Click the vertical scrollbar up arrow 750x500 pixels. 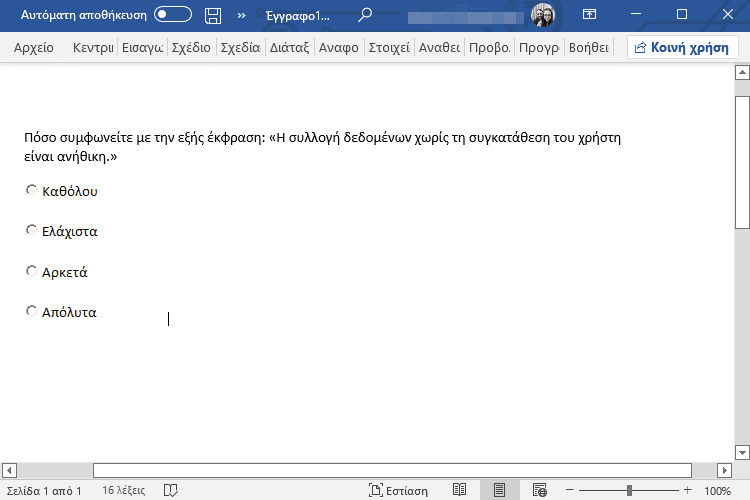pos(742,73)
